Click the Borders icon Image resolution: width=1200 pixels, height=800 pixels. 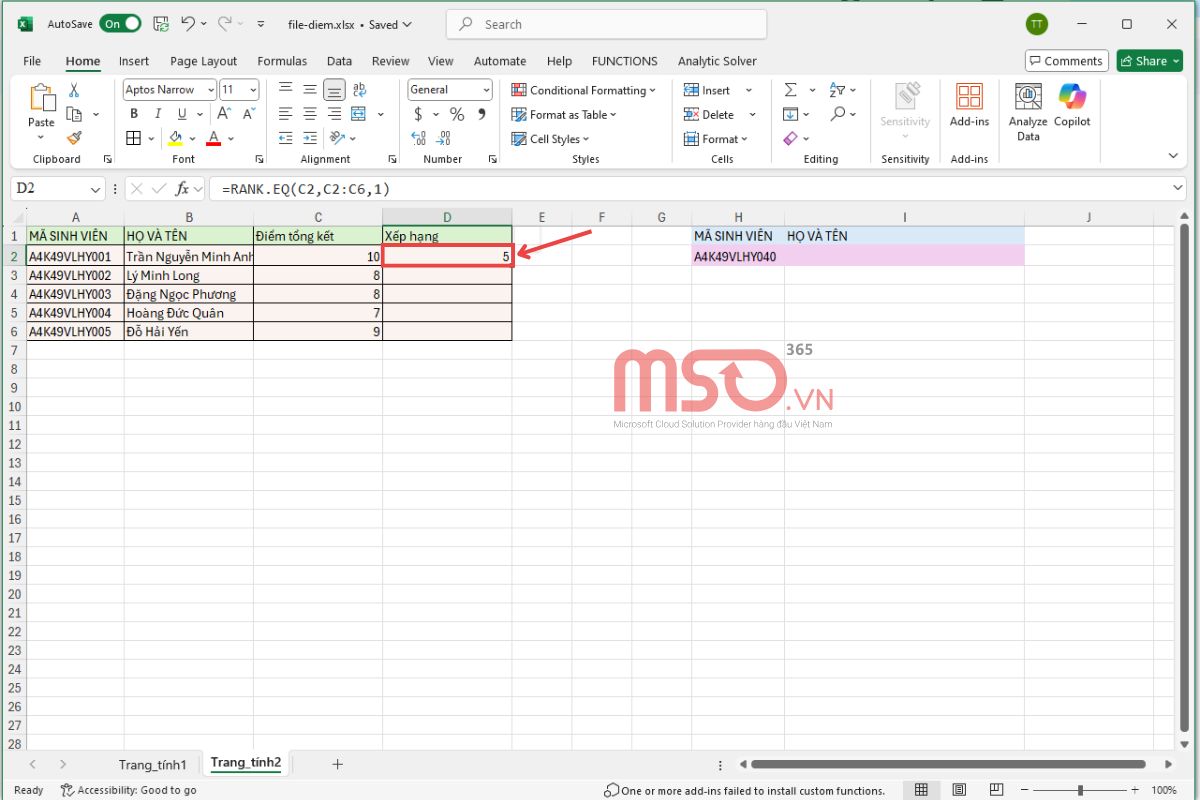pos(134,138)
